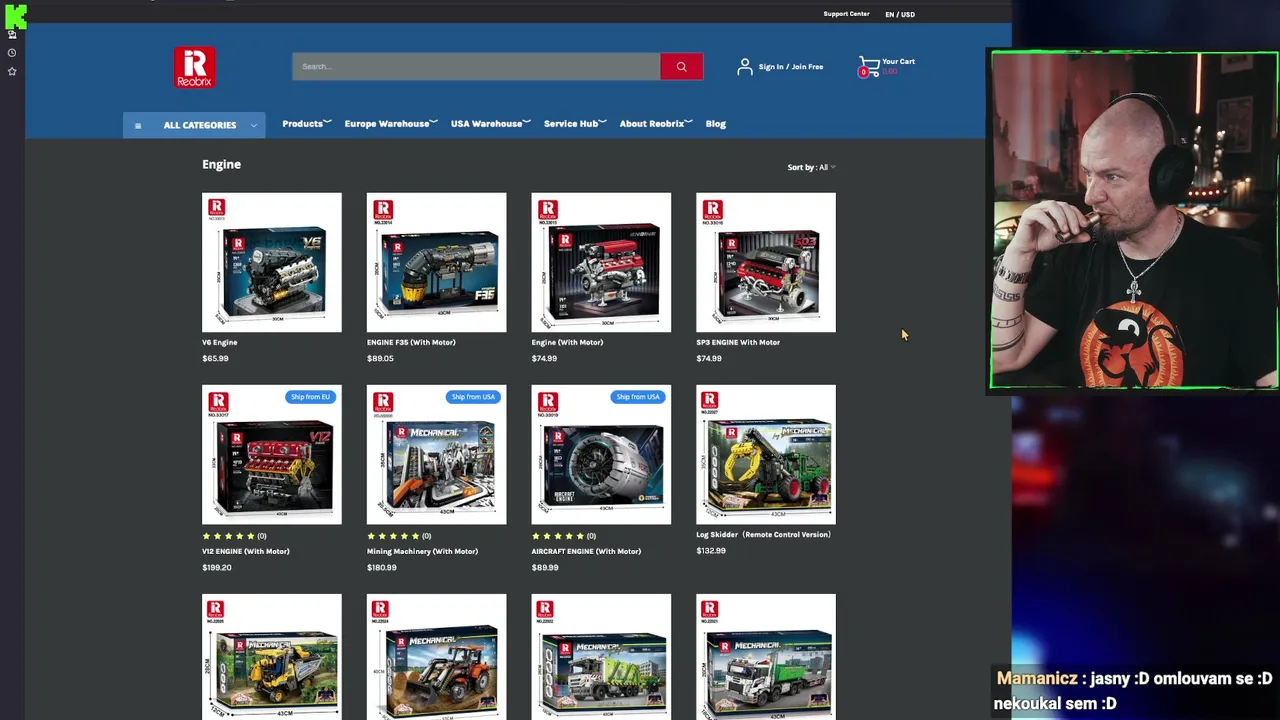Viewport: 1280px width, 720px height.
Task: Open the EN / USD language currency selector
Action: point(899,15)
